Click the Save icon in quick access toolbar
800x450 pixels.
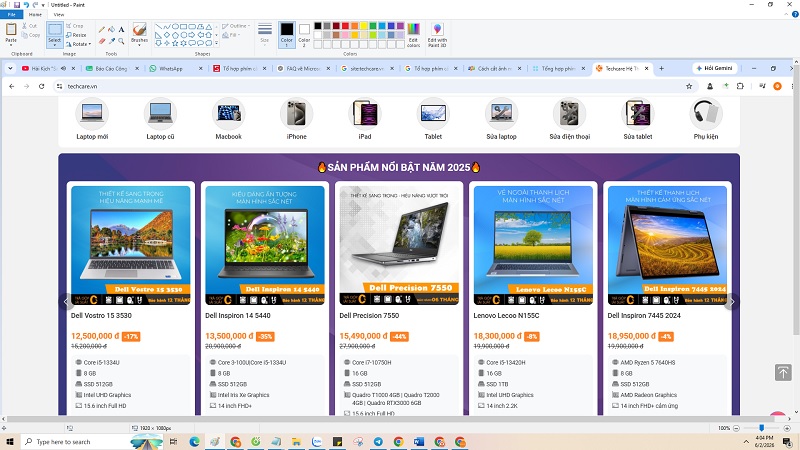coord(17,5)
